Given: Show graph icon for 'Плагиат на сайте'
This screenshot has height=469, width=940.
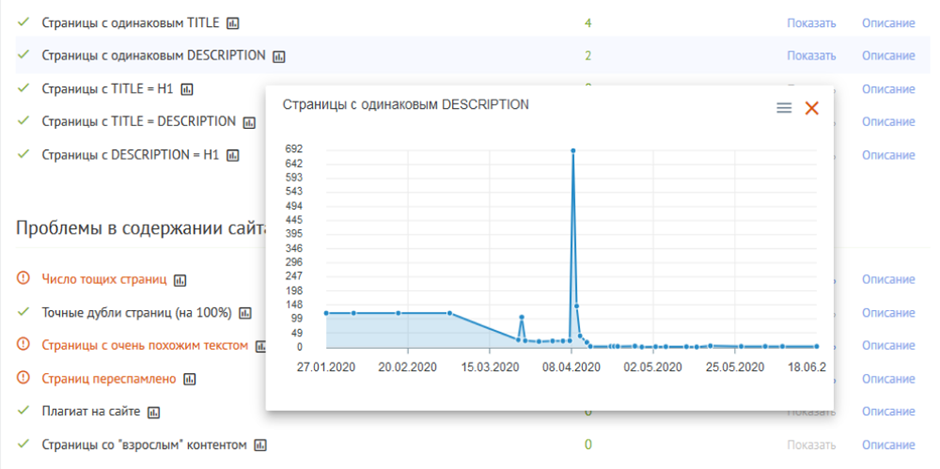Looking at the screenshot, I should [153, 412].
